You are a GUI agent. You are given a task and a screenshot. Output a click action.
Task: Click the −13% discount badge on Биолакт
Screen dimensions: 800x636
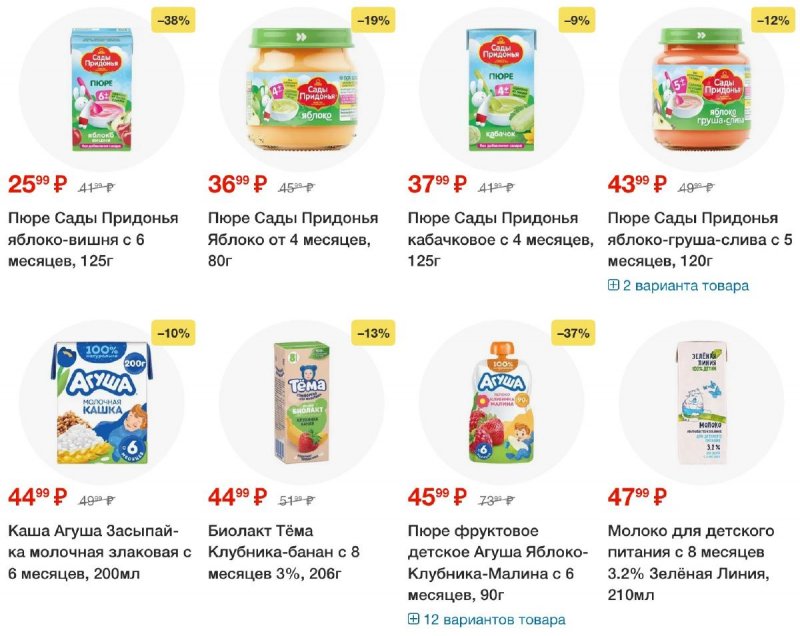pos(372,333)
